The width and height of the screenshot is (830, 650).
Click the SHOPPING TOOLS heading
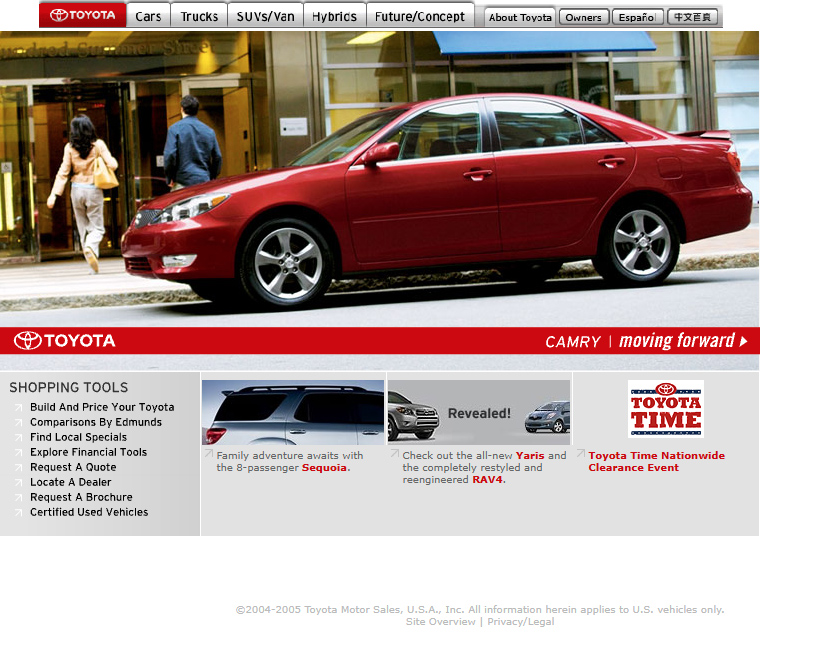[x=69, y=387]
